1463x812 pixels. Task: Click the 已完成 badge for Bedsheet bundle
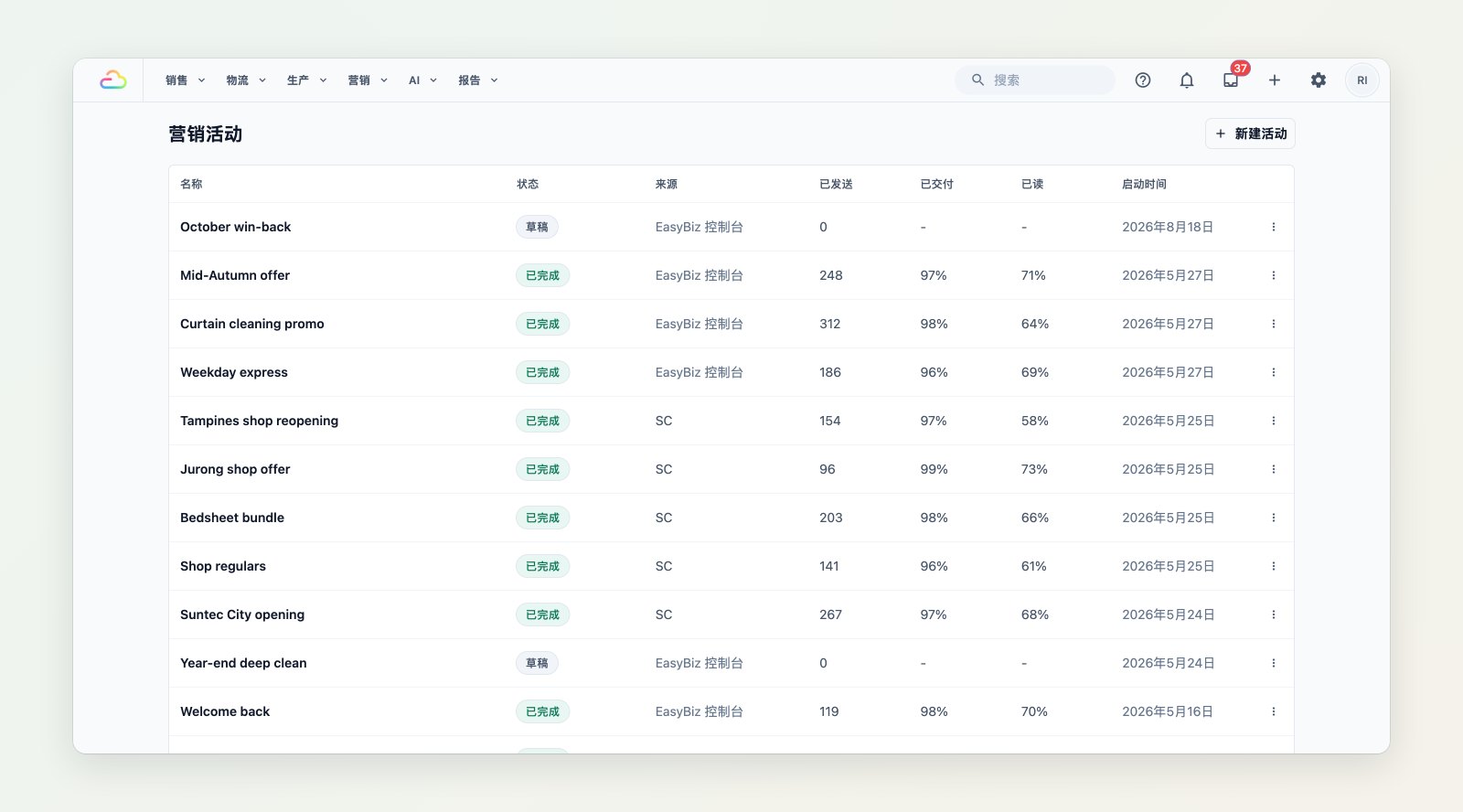[x=542, y=518]
